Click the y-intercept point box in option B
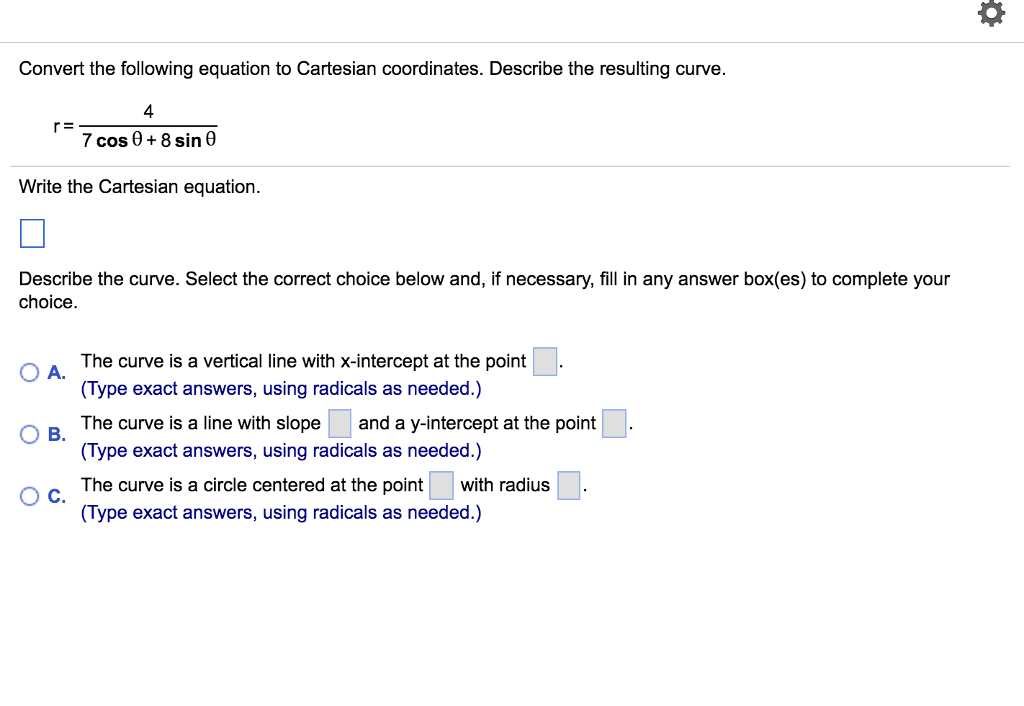The image size is (1024, 706). [x=614, y=423]
